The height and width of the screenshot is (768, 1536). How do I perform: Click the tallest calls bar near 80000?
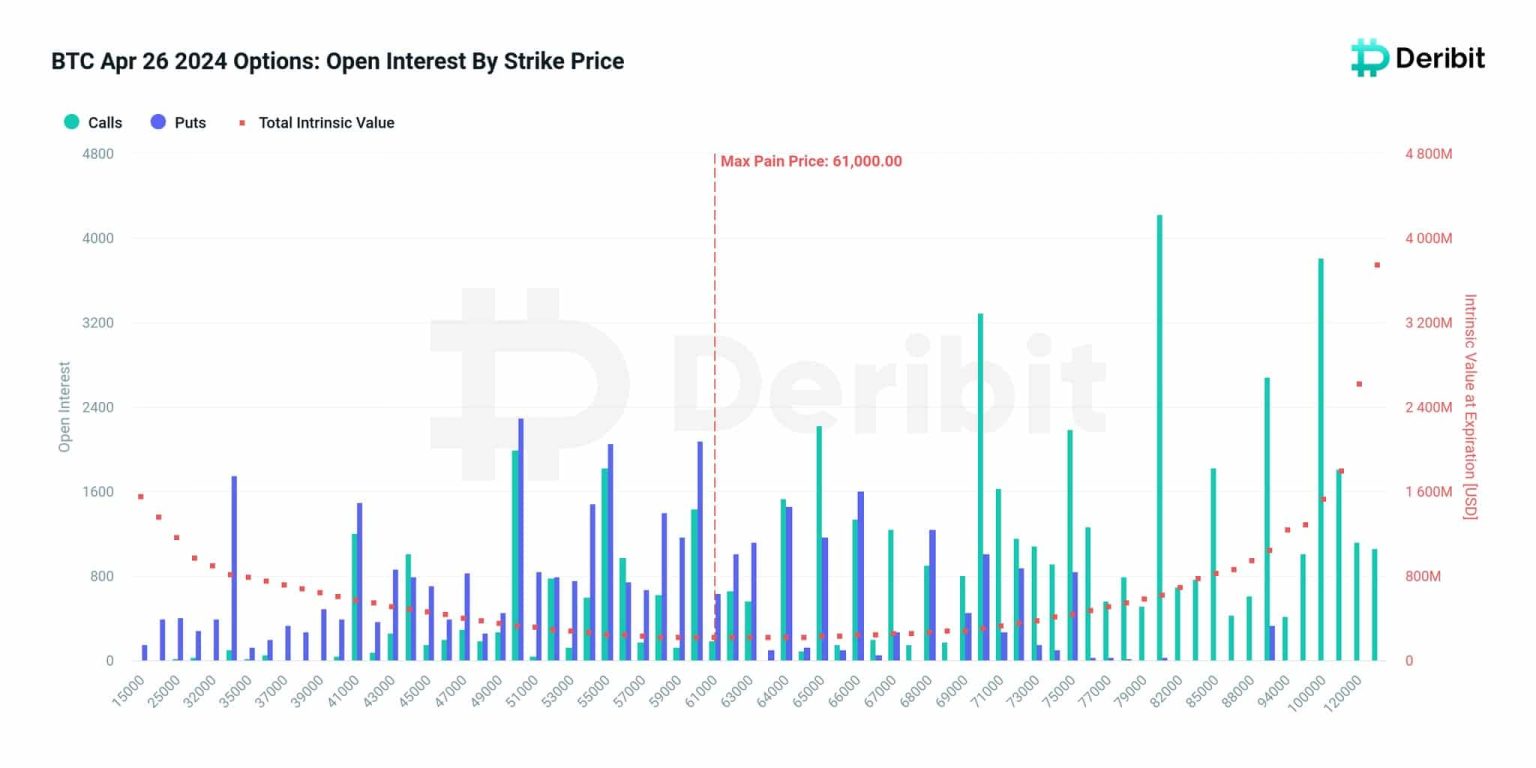click(x=1160, y=437)
